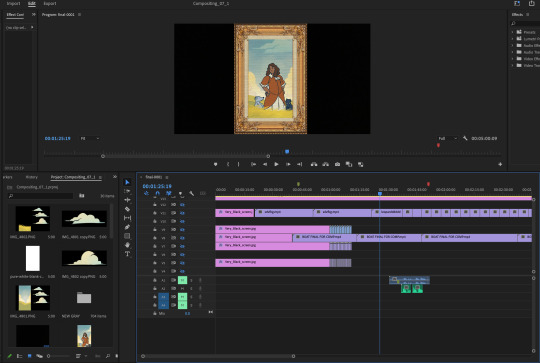Click Go to In point

(253, 165)
